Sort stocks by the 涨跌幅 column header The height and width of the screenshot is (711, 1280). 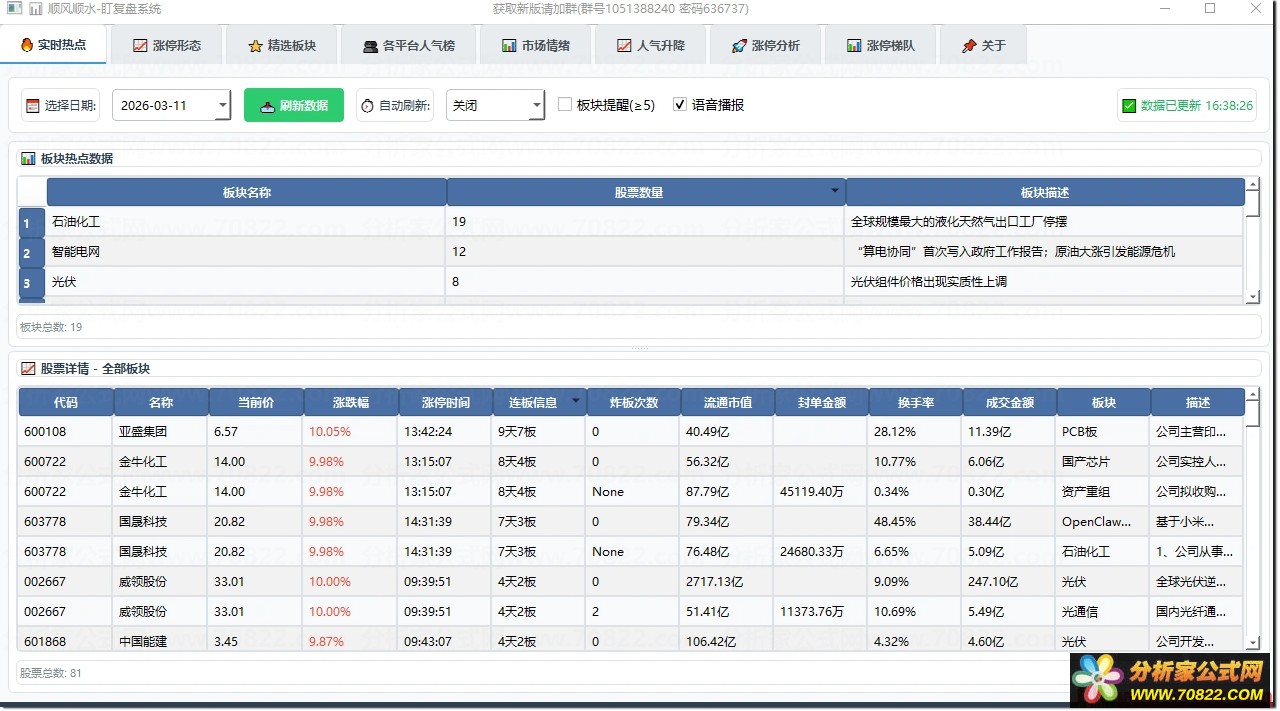pyautogui.click(x=351, y=402)
